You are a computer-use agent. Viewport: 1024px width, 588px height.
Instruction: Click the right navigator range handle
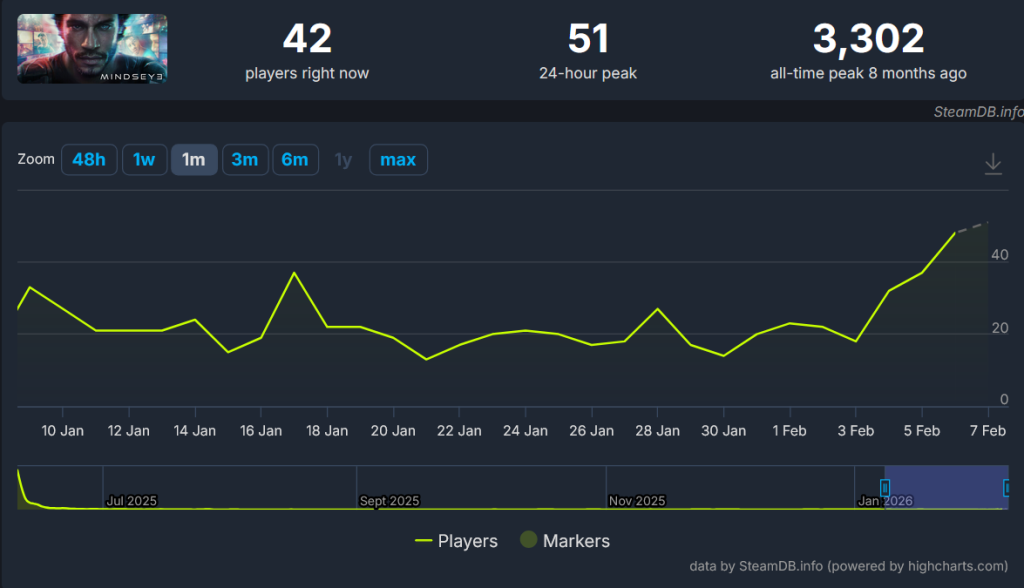coord(1007,487)
